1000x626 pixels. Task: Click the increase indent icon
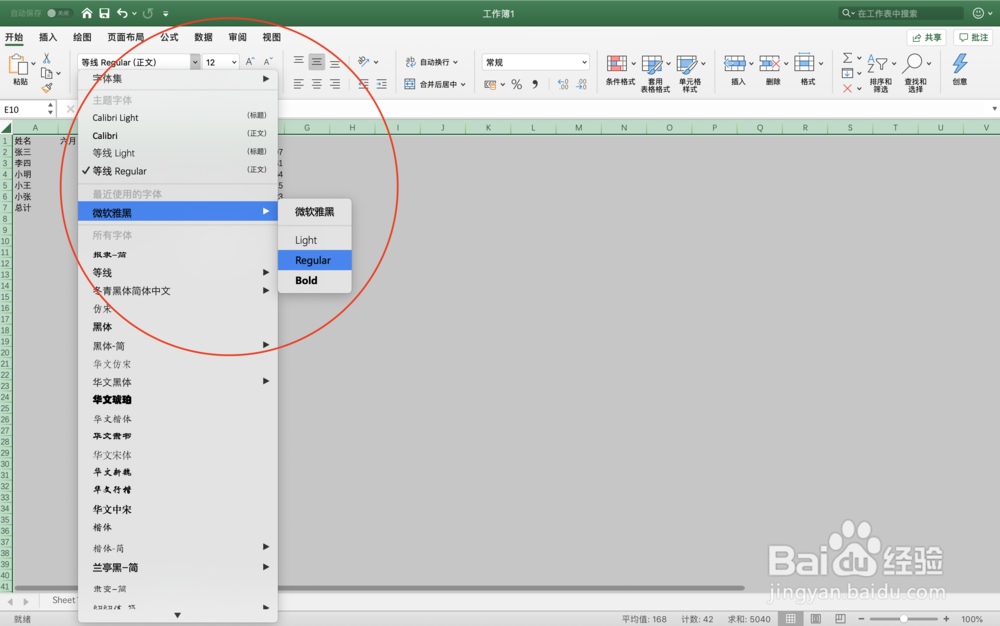pos(381,84)
